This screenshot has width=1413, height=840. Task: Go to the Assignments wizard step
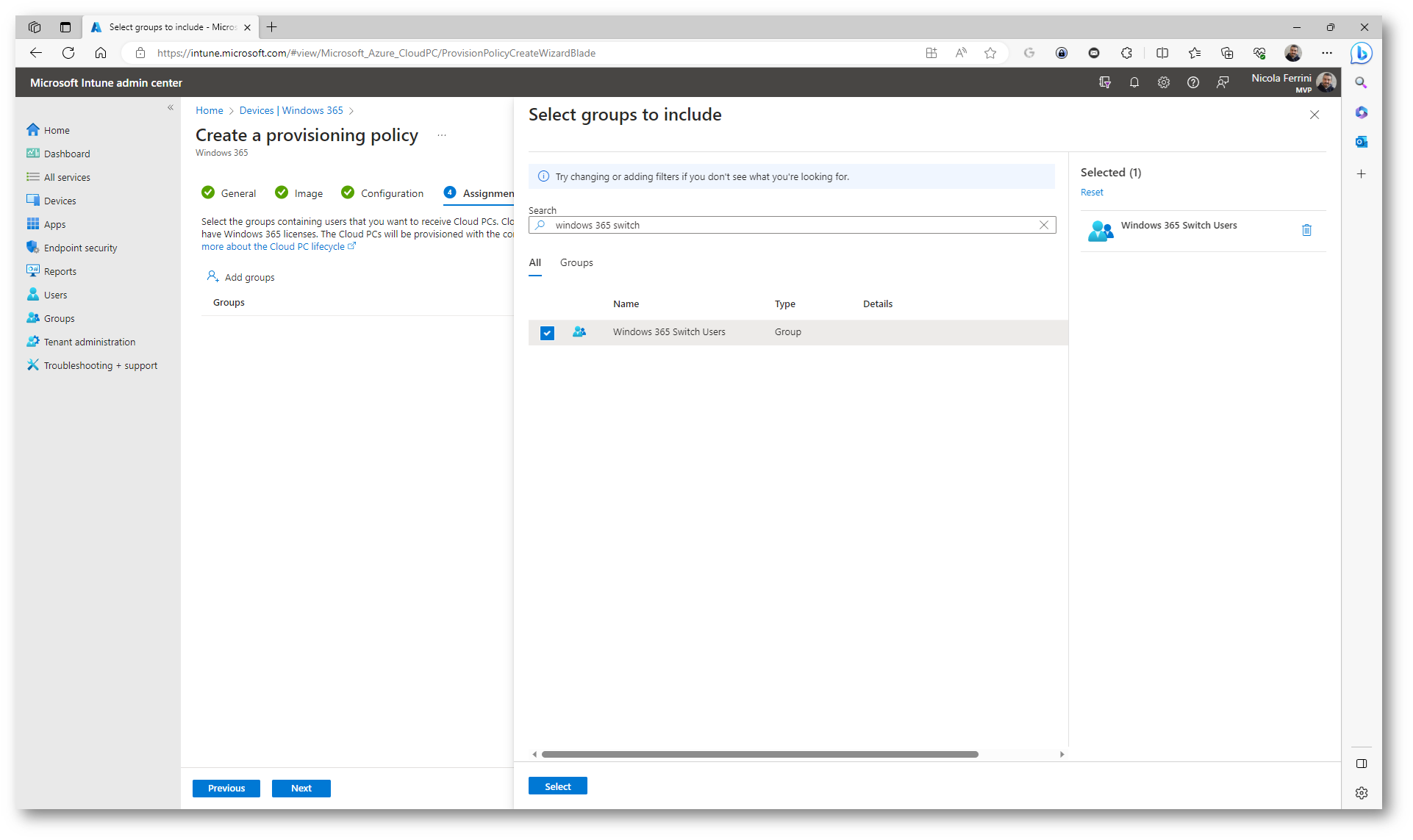pos(479,193)
